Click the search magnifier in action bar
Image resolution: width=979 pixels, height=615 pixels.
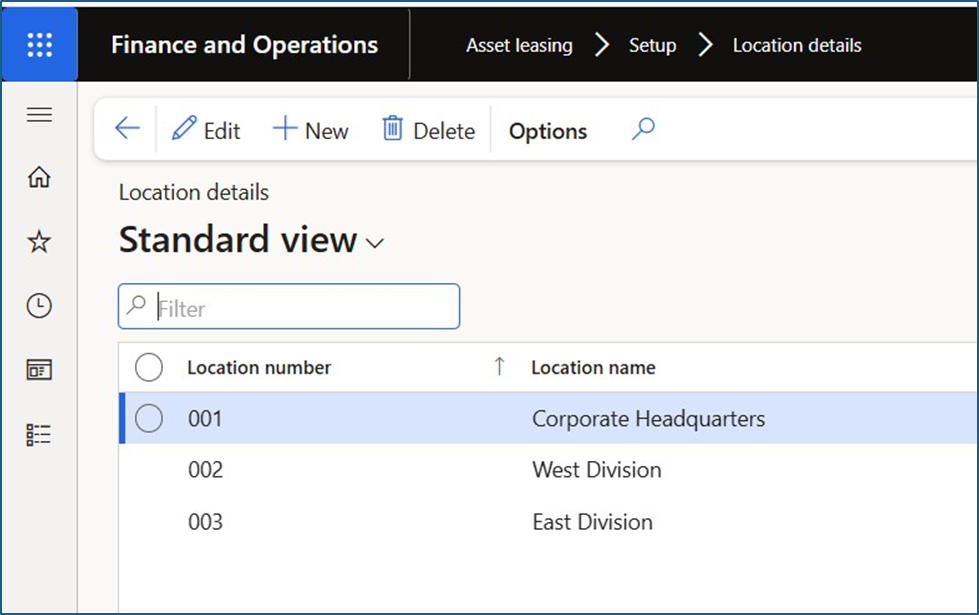pos(643,130)
